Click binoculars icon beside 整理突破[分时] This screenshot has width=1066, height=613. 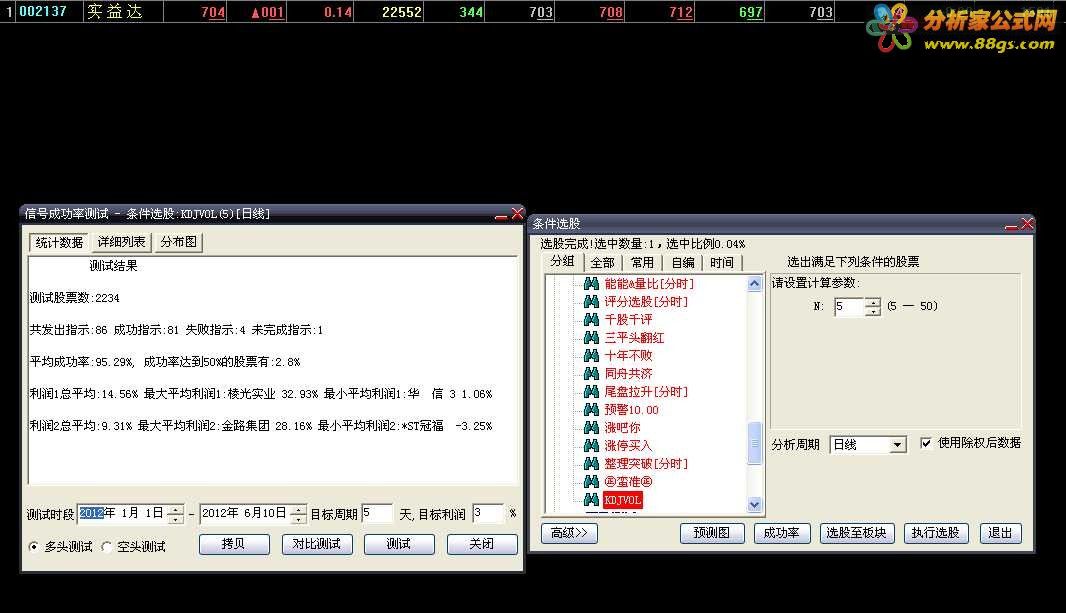click(591, 463)
